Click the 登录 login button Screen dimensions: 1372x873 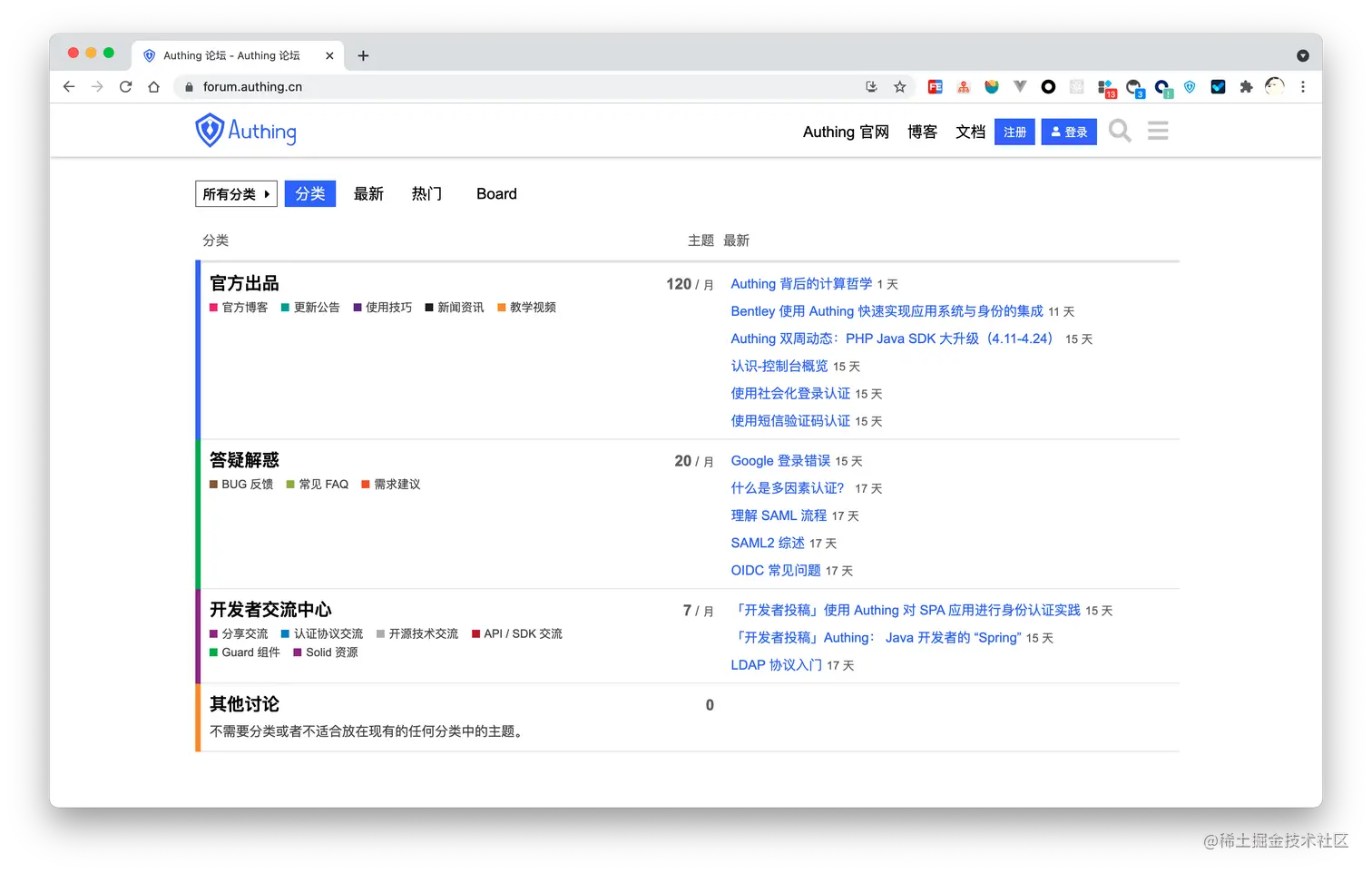[1069, 132]
